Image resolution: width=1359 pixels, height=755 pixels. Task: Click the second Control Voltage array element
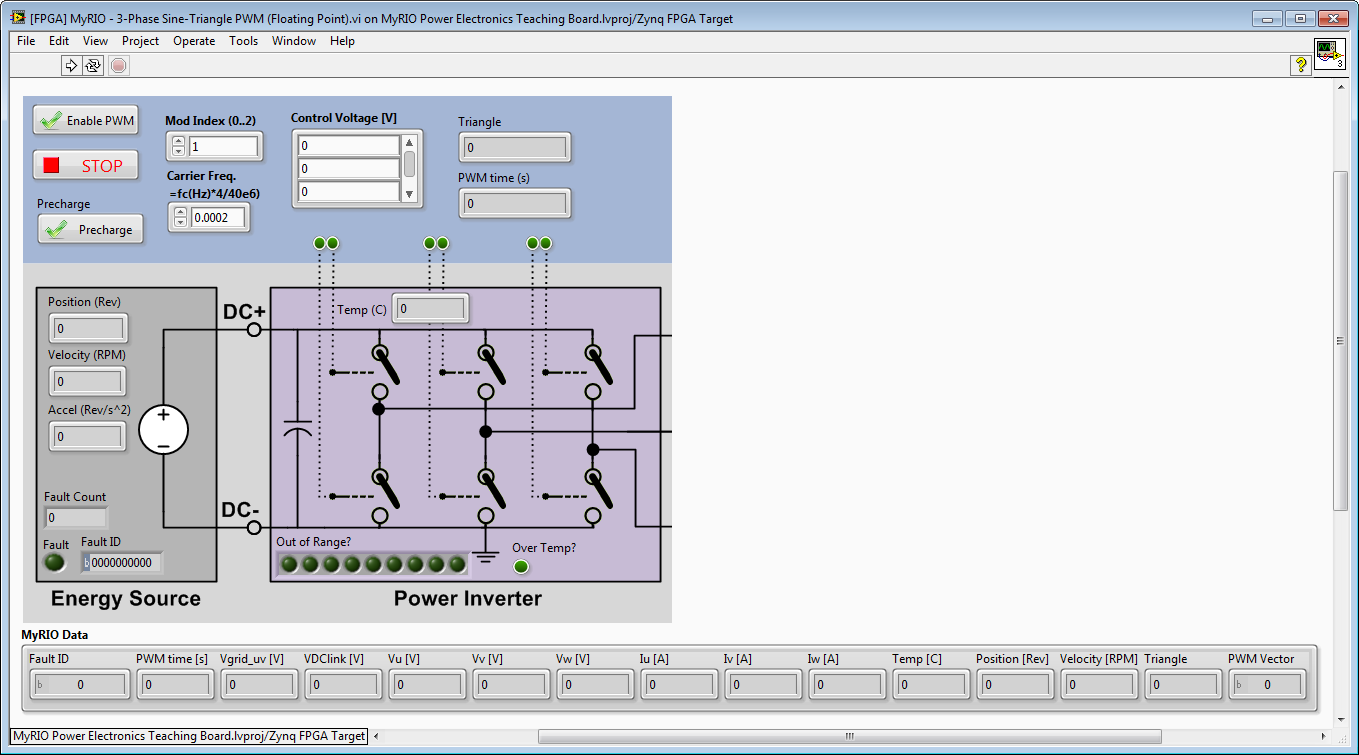pos(349,168)
